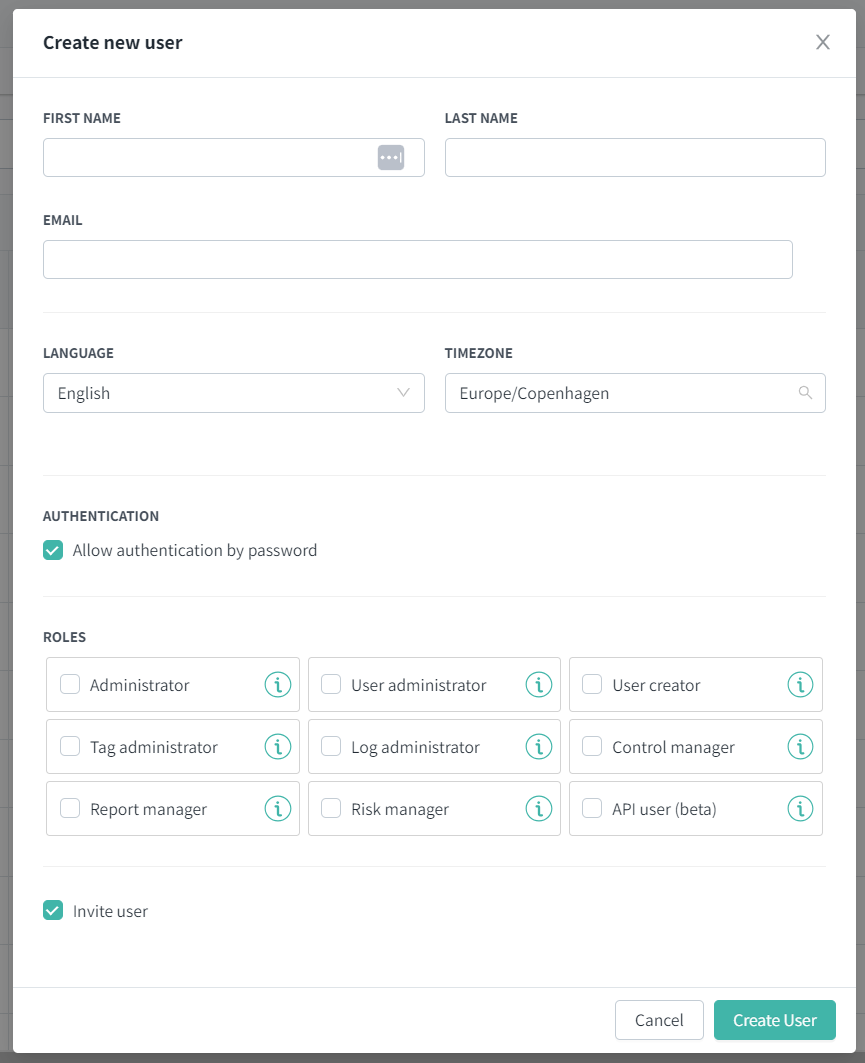The image size is (865, 1063).
Task: Uncheck the Invite user option
Action: coord(53,911)
